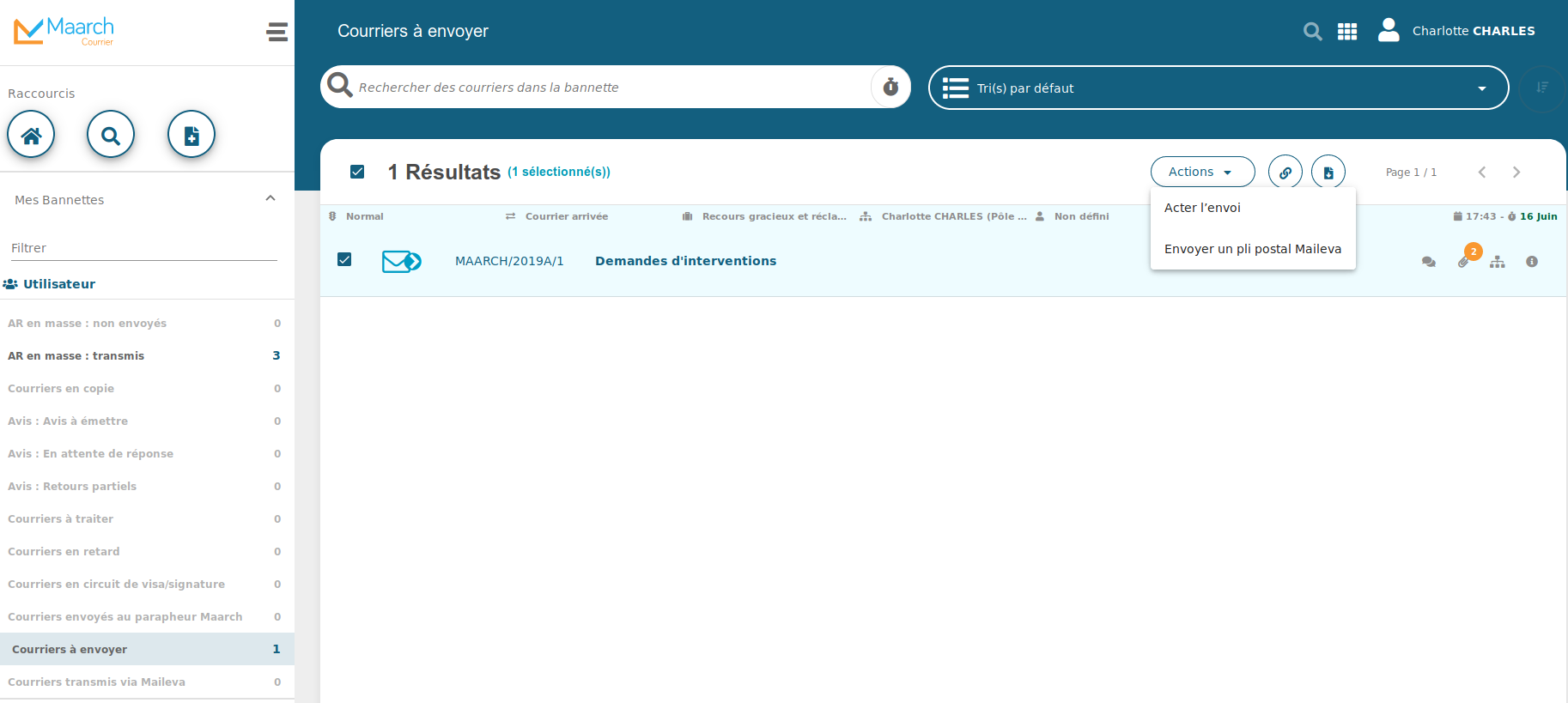1568x703 pixels.
Task: Go to the next results page
Action: pyautogui.click(x=1516, y=173)
